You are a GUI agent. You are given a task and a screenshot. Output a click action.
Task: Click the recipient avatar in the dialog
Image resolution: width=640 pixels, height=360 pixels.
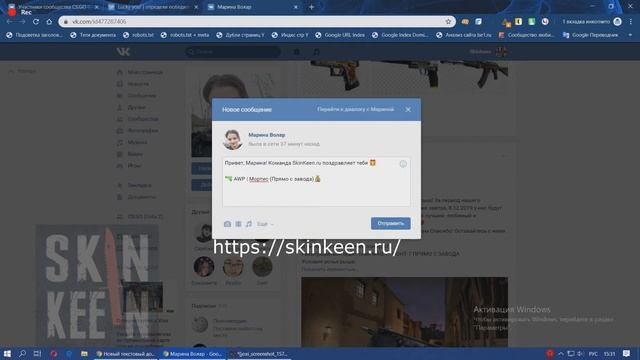pyautogui.click(x=233, y=140)
